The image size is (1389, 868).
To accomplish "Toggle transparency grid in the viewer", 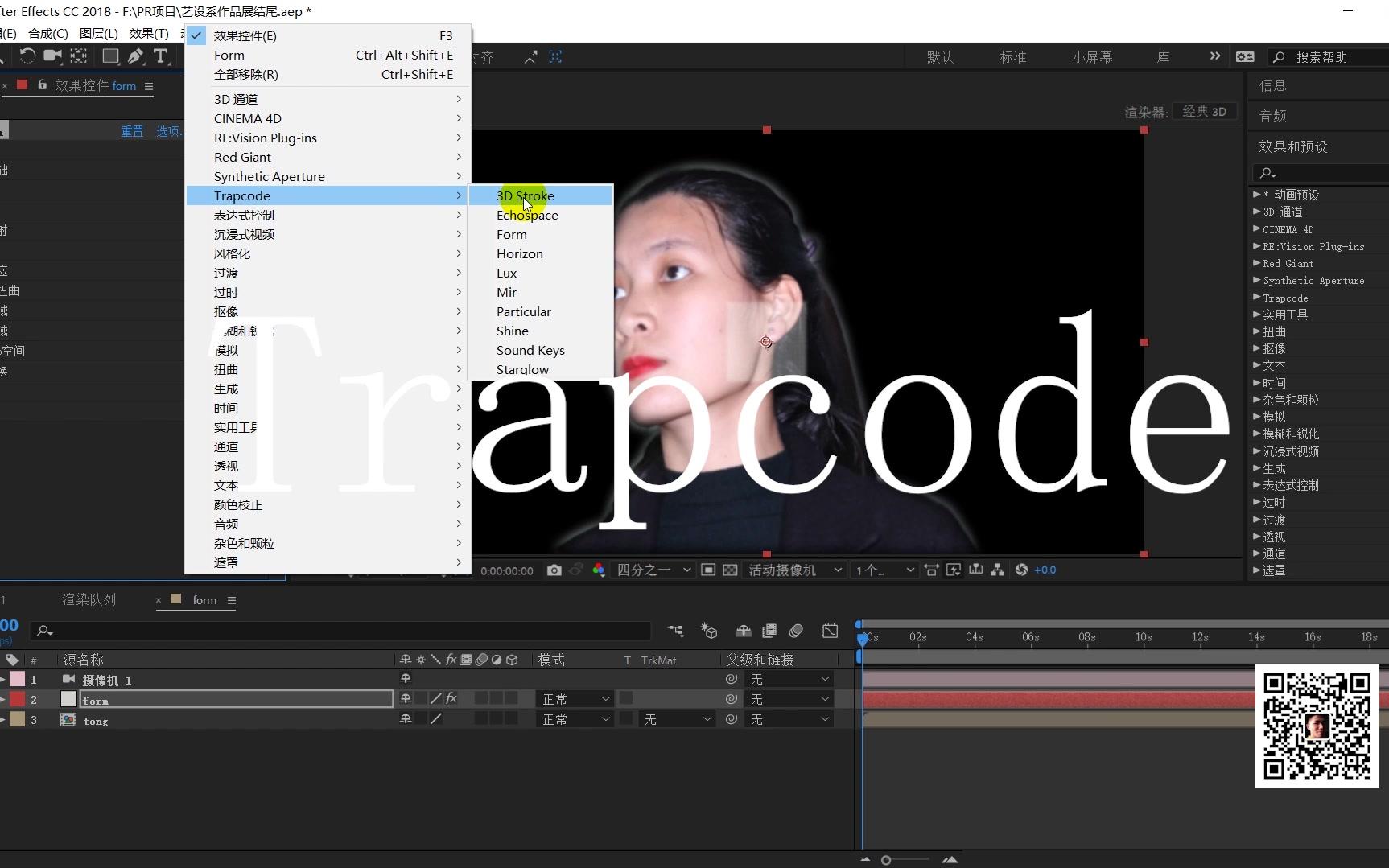I will pyautogui.click(x=730, y=570).
